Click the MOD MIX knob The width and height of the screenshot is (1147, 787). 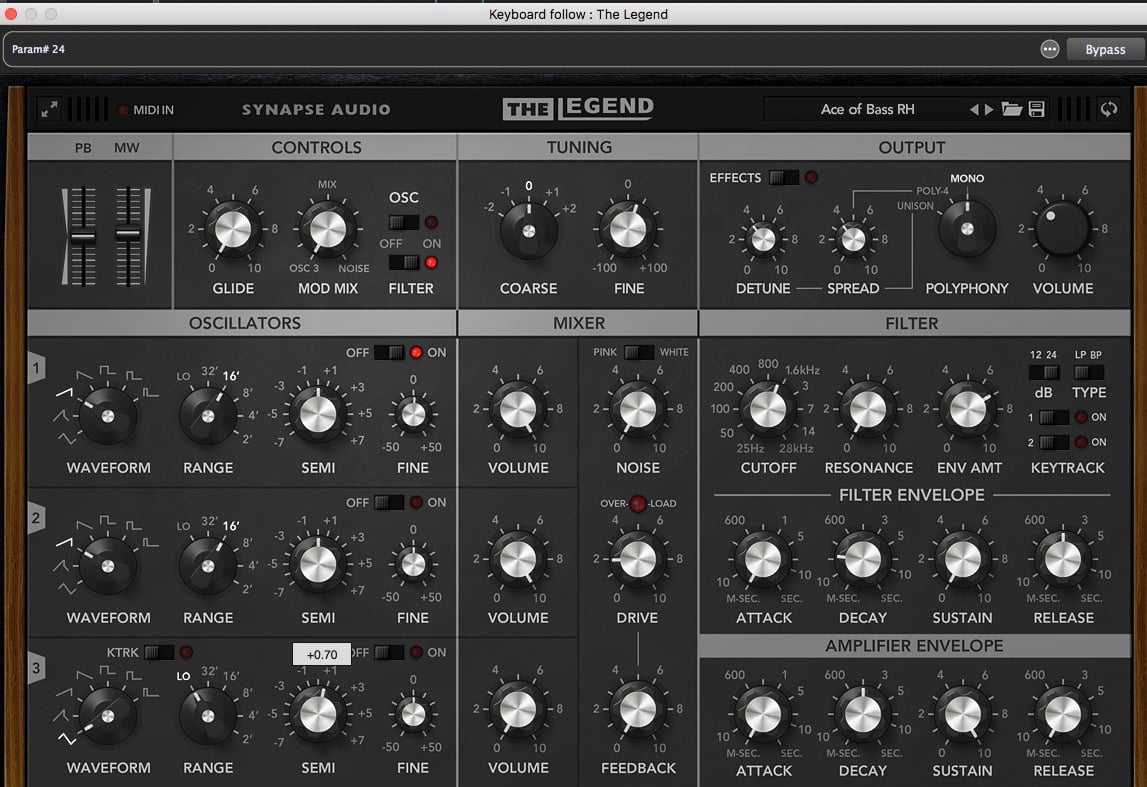pyautogui.click(x=327, y=230)
